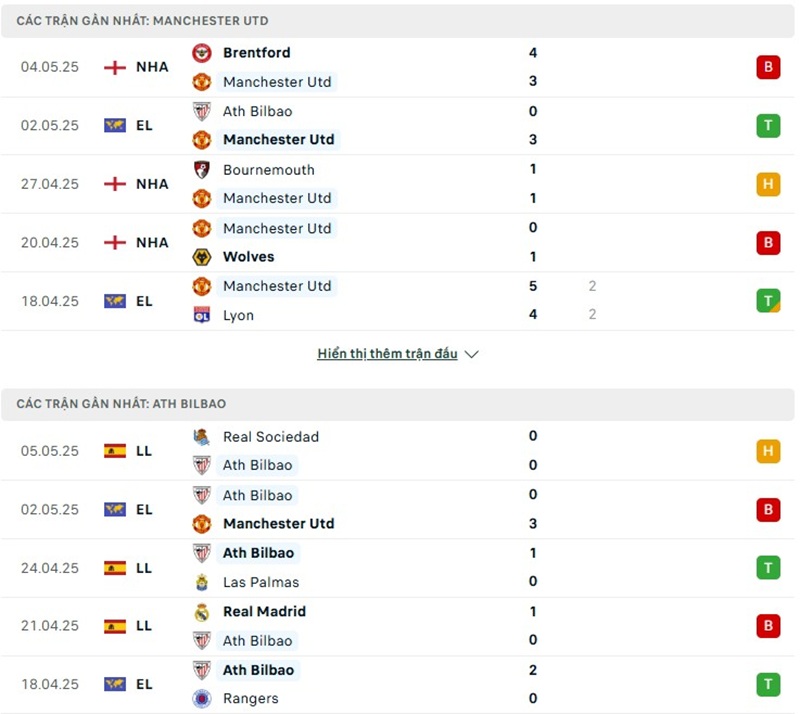800x714 pixels.
Task: Click red B badge for Brentford match
Action: coord(768,67)
